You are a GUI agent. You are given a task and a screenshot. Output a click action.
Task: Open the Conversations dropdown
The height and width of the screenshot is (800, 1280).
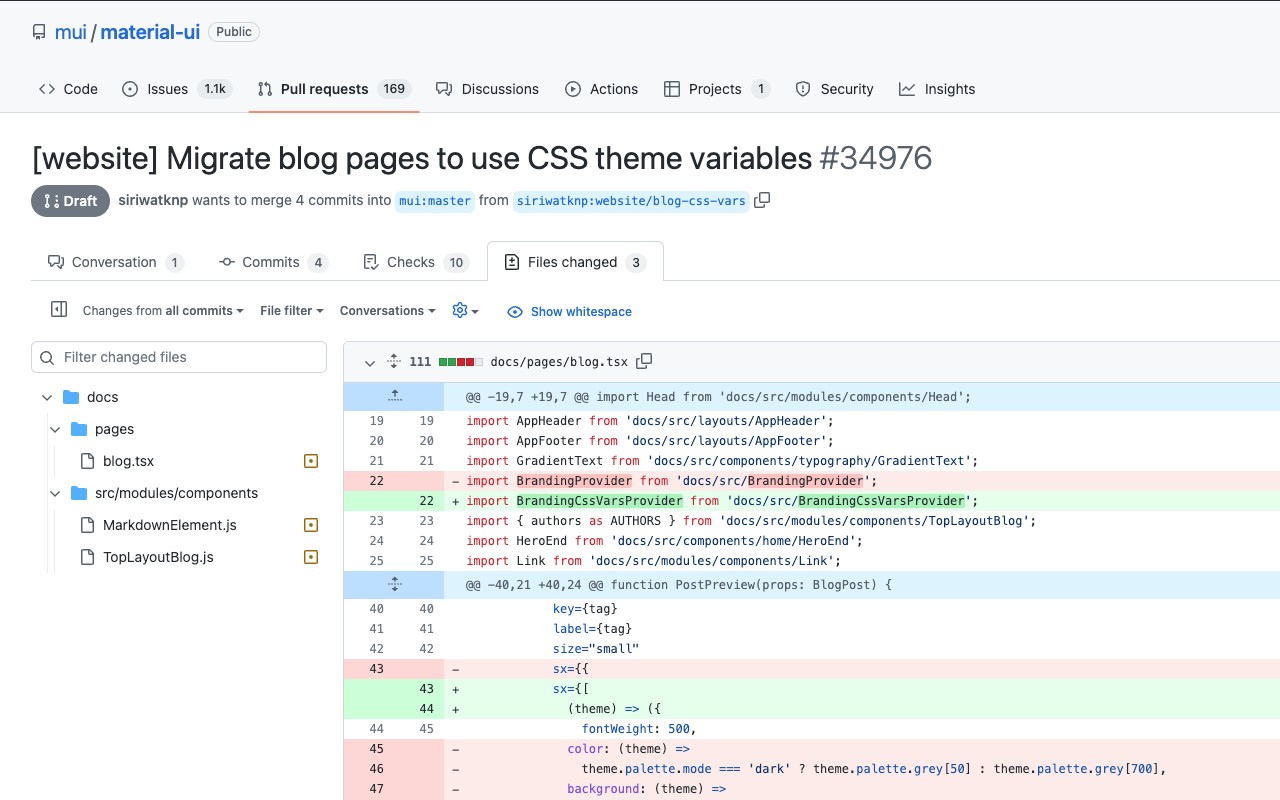click(387, 311)
